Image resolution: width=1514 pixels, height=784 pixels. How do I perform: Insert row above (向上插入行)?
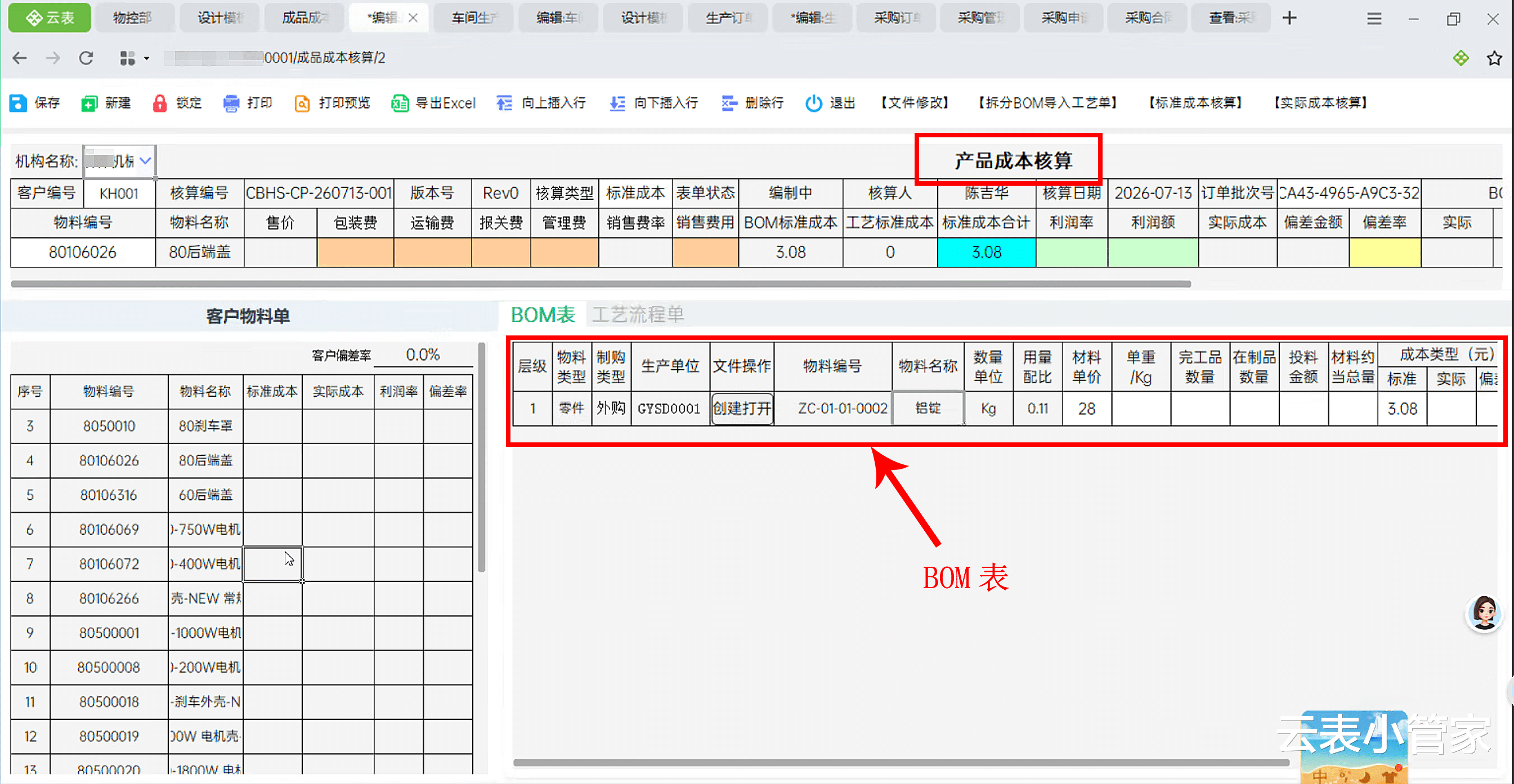[x=541, y=103]
